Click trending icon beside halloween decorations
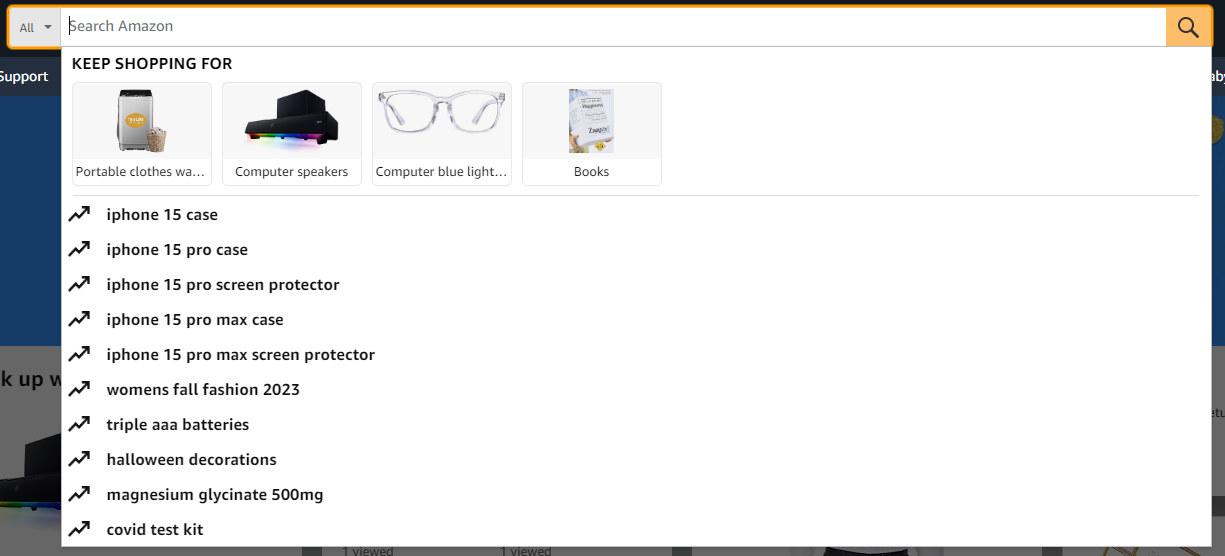The height and width of the screenshot is (556, 1225). (x=79, y=459)
